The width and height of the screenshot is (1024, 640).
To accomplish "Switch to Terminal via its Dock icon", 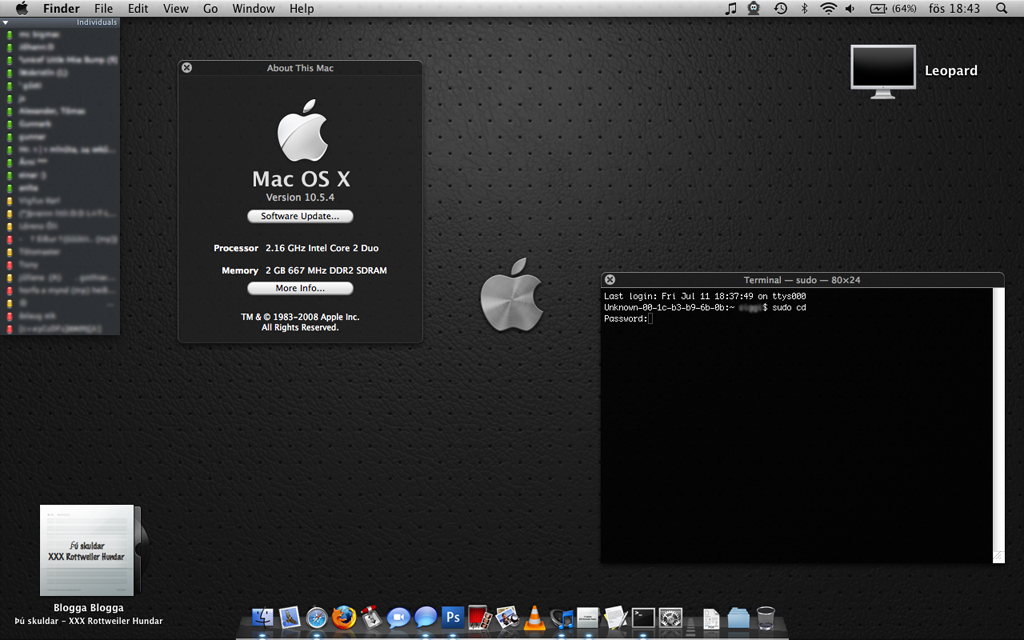I will coord(643,617).
